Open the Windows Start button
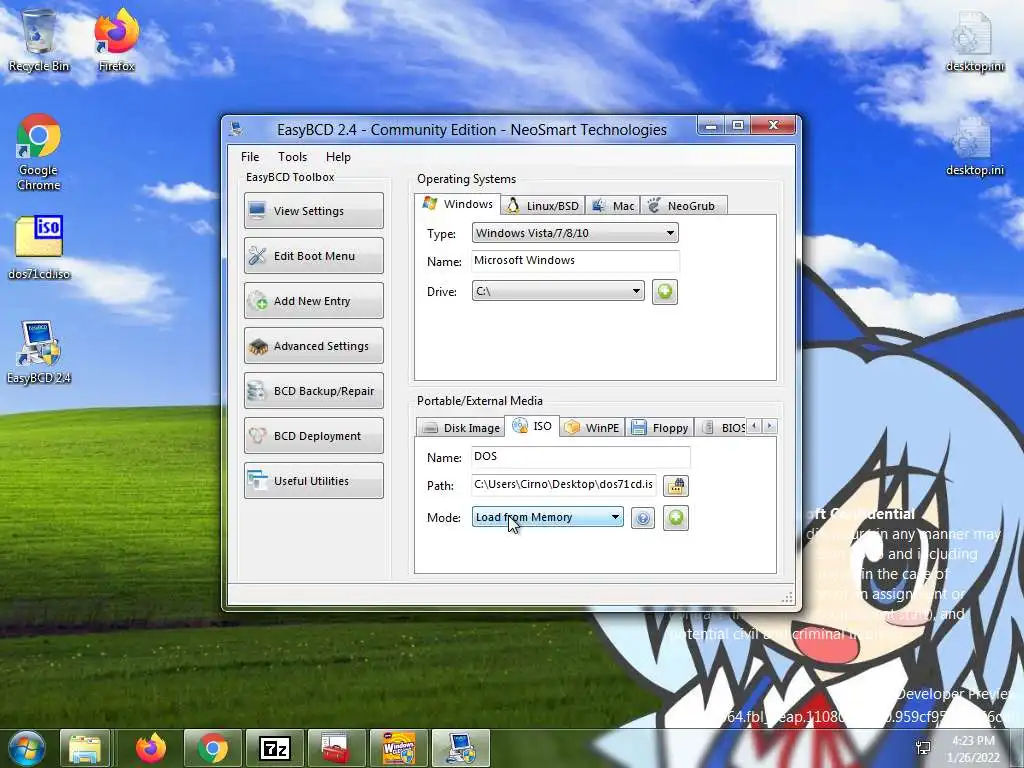The width and height of the screenshot is (1024, 768). click(x=26, y=748)
